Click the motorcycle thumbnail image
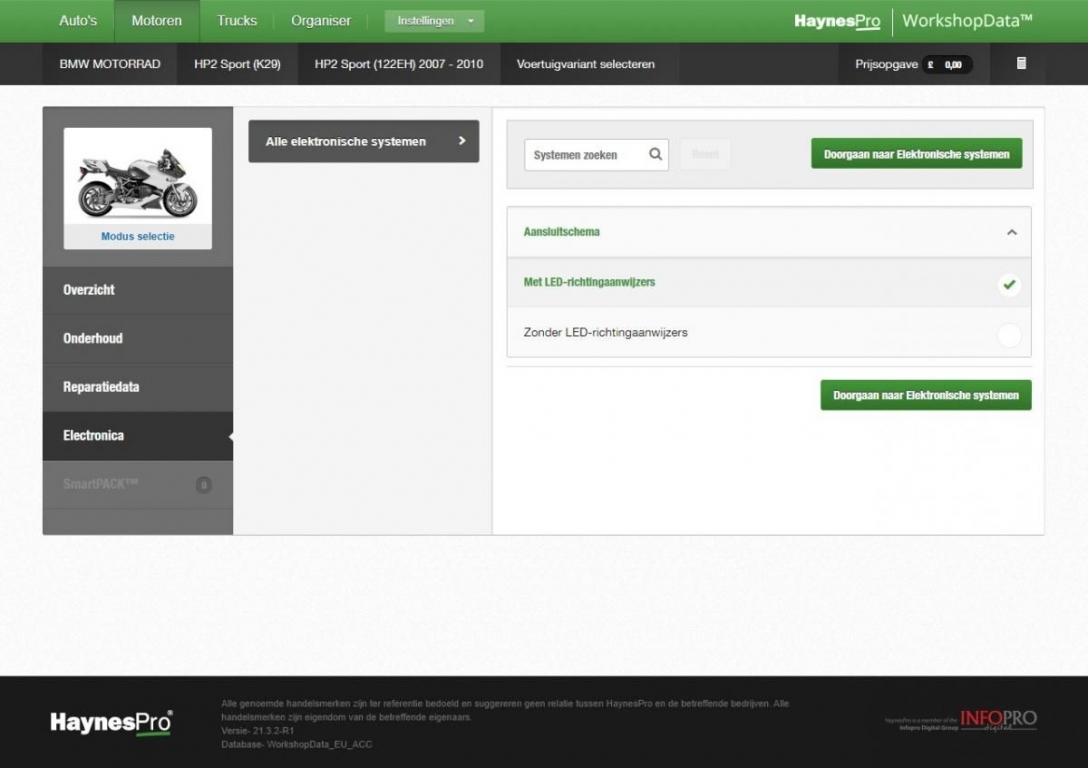This screenshot has height=768, width=1088. (137, 176)
